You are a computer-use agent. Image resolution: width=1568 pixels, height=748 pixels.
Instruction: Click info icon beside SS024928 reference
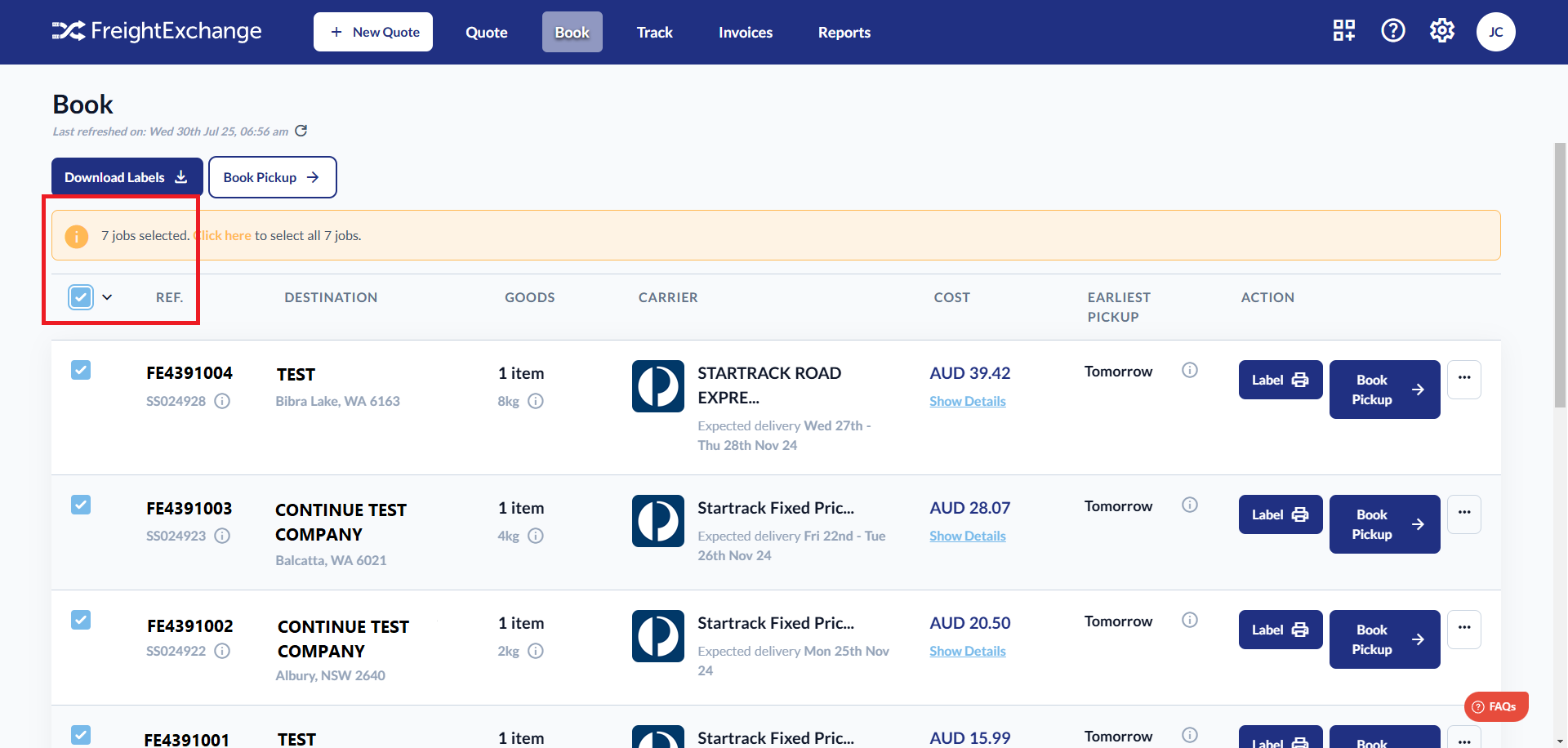coord(222,401)
